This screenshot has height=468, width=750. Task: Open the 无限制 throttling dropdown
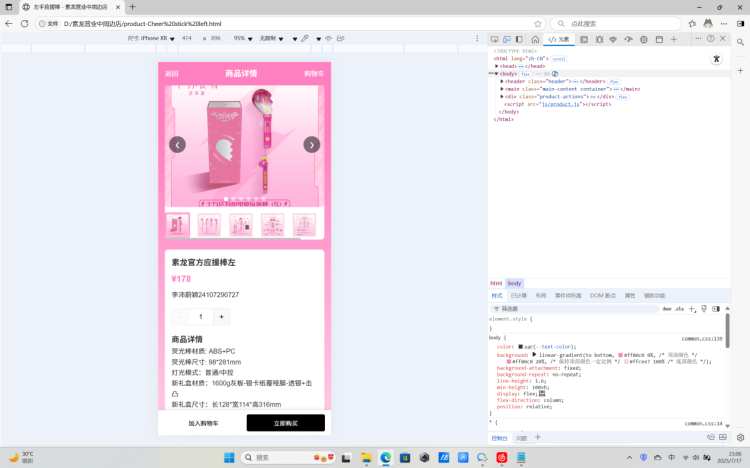(x=271, y=38)
